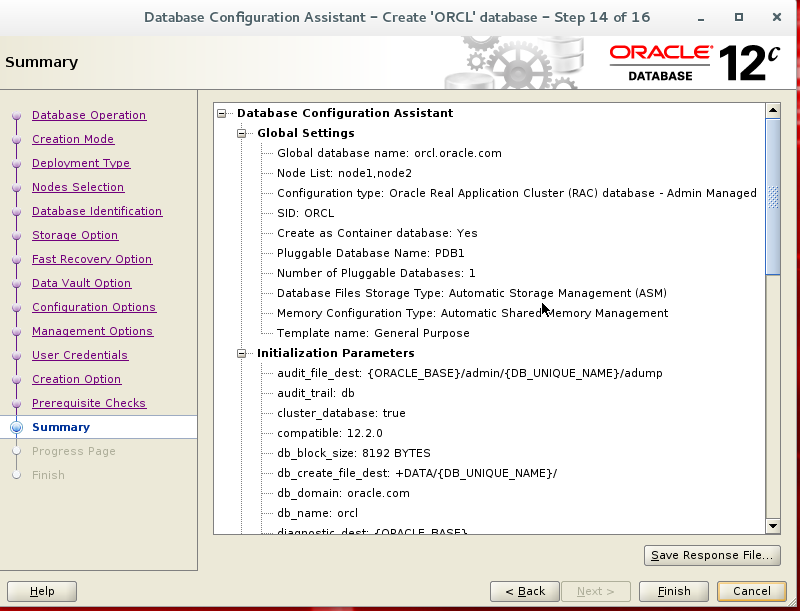Return to Prerequisite Checks step
The image size is (800, 611).
pyautogui.click(x=89, y=403)
